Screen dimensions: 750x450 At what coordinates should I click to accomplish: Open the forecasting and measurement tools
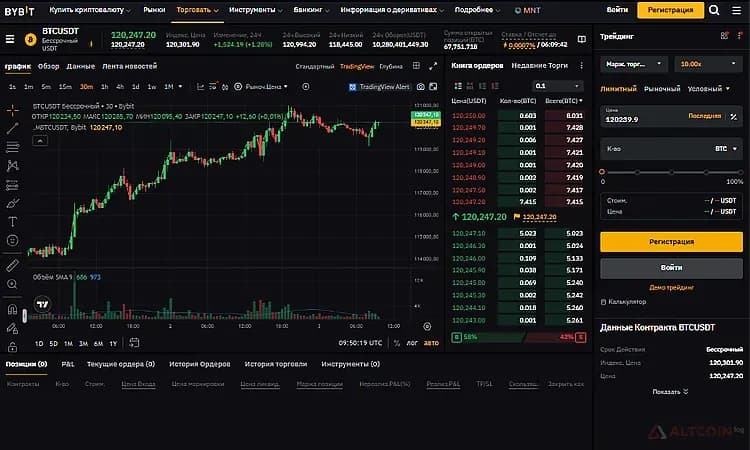pos(12,185)
